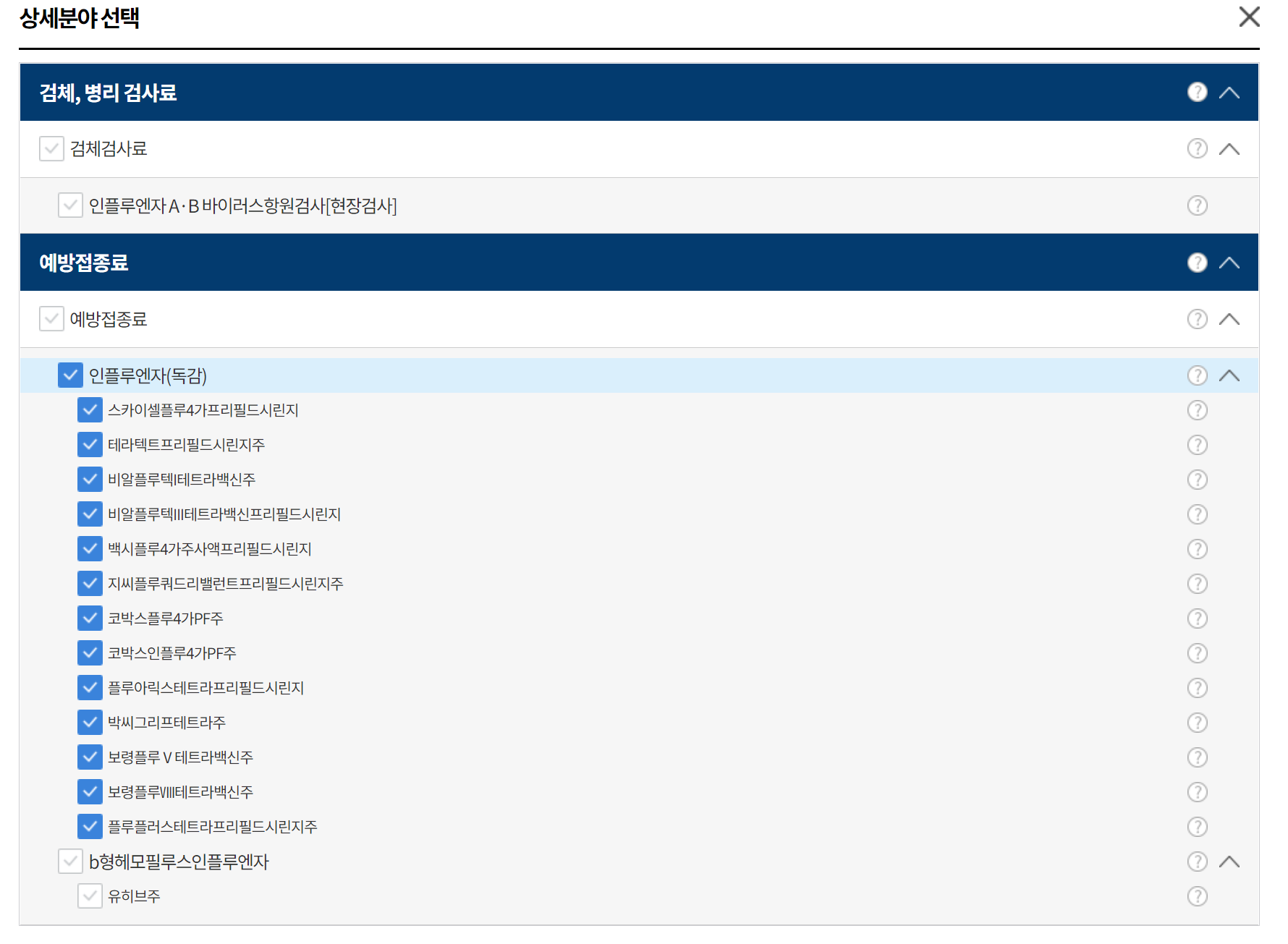Open help for 비알플루텍III테트라백신프리필드시린지
1288x944 pixels.
coord(1198,514)
